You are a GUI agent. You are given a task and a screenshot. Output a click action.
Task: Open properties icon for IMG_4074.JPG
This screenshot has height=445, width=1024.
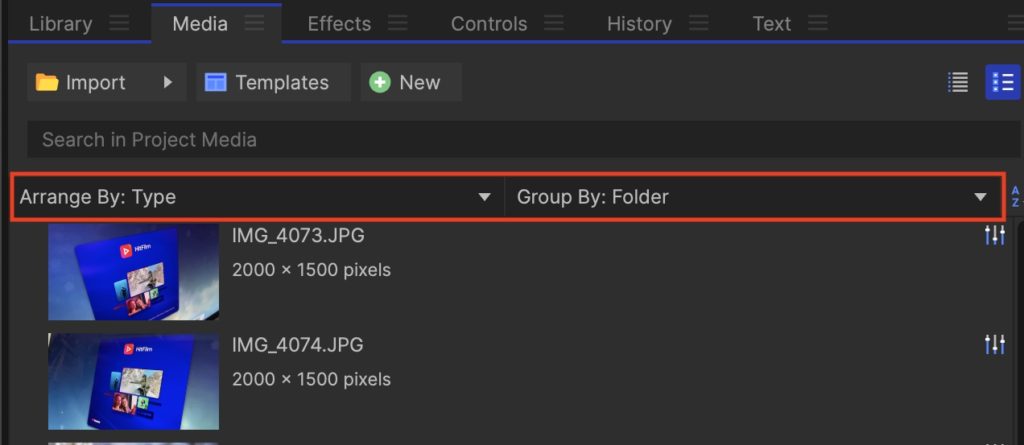994,345
